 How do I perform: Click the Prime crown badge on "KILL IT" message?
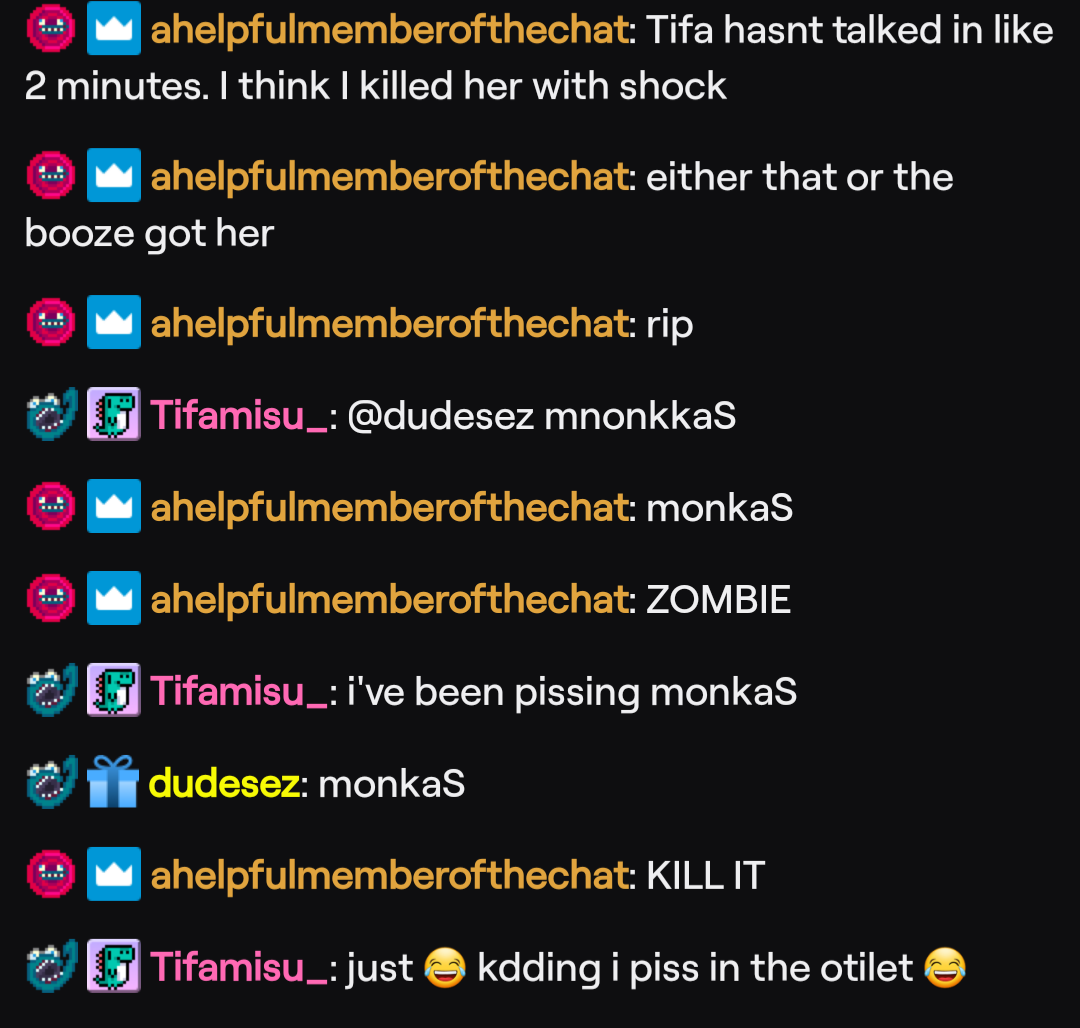coord(114,874)
